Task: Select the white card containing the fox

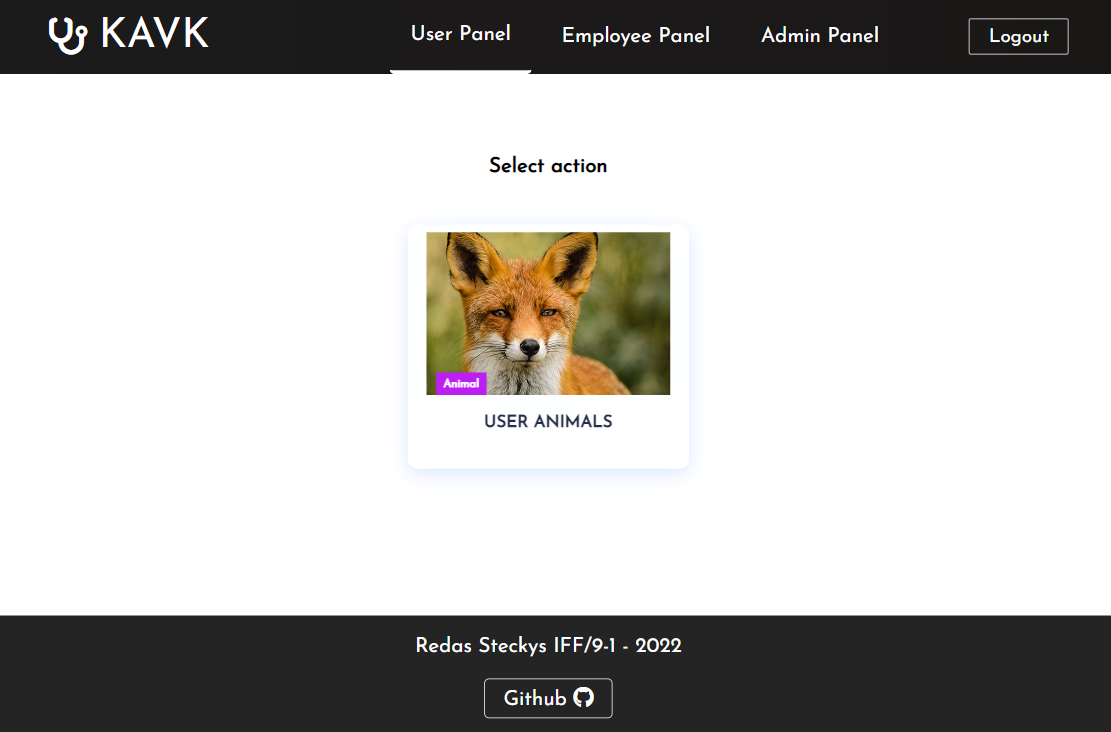Action: point(548,347)
